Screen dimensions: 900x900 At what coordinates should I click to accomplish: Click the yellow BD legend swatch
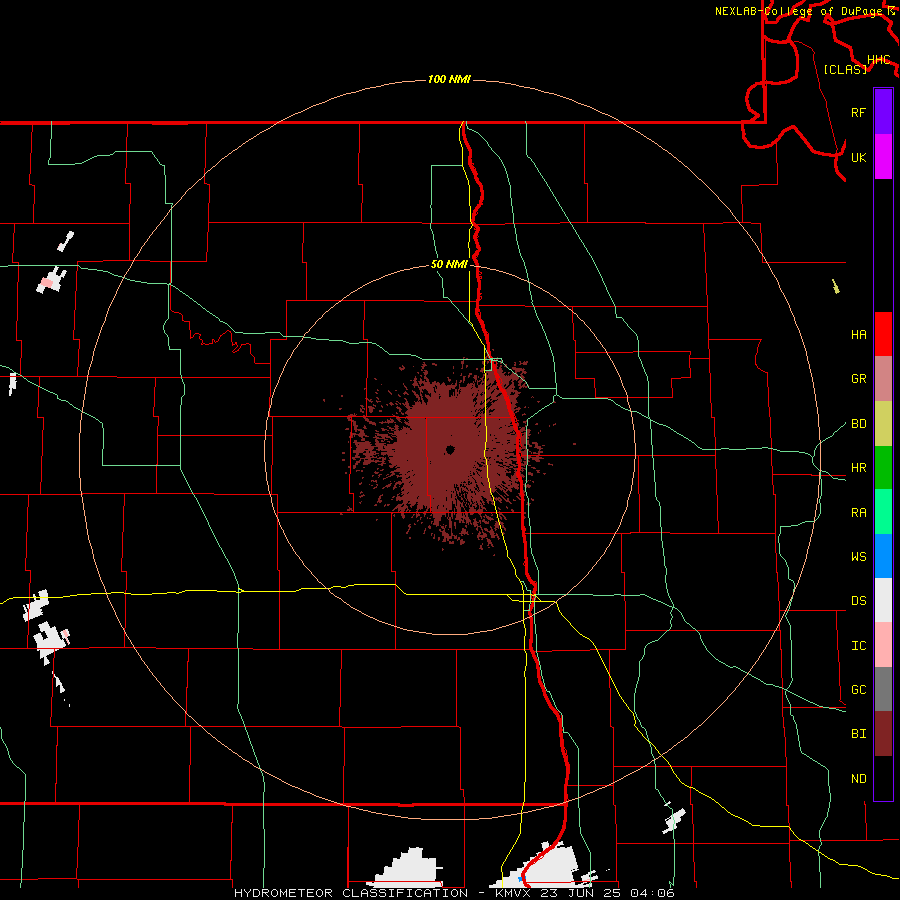click(883, 423)
